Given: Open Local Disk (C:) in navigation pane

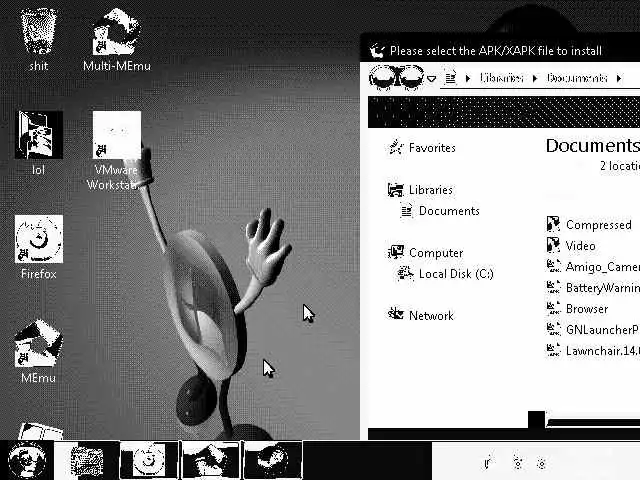Looking at the screenshot, I should 456,273.
